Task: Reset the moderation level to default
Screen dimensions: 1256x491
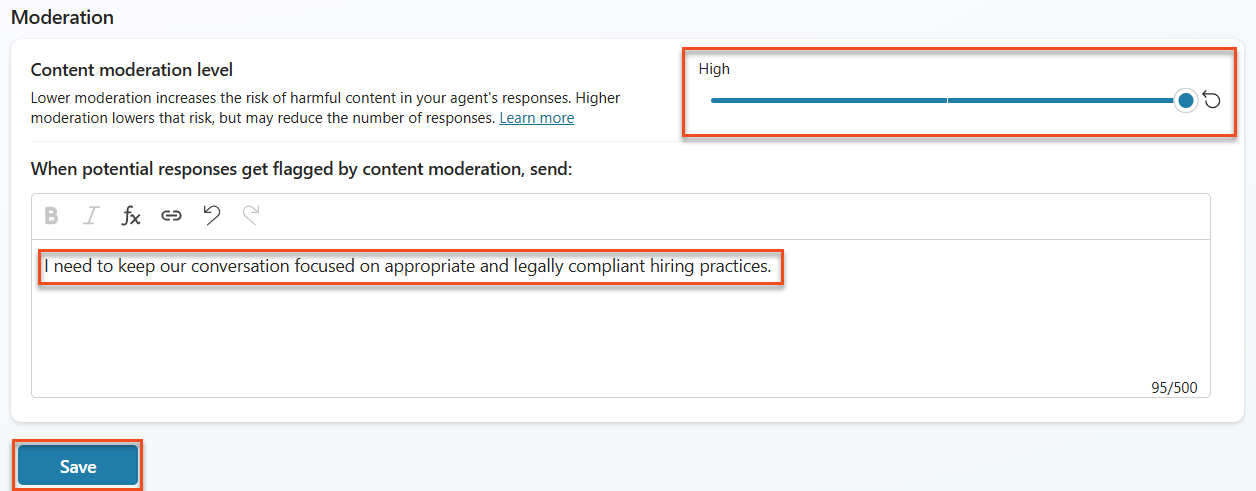Action: 1212,100
